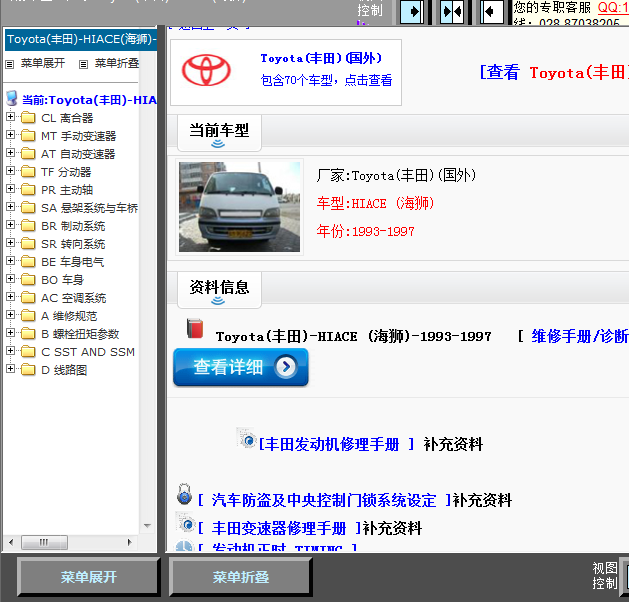Image resolution: width=629 pixels, height=602 pixels.
Task: Click the red book manual icon
Action: [x=195, y=328]
